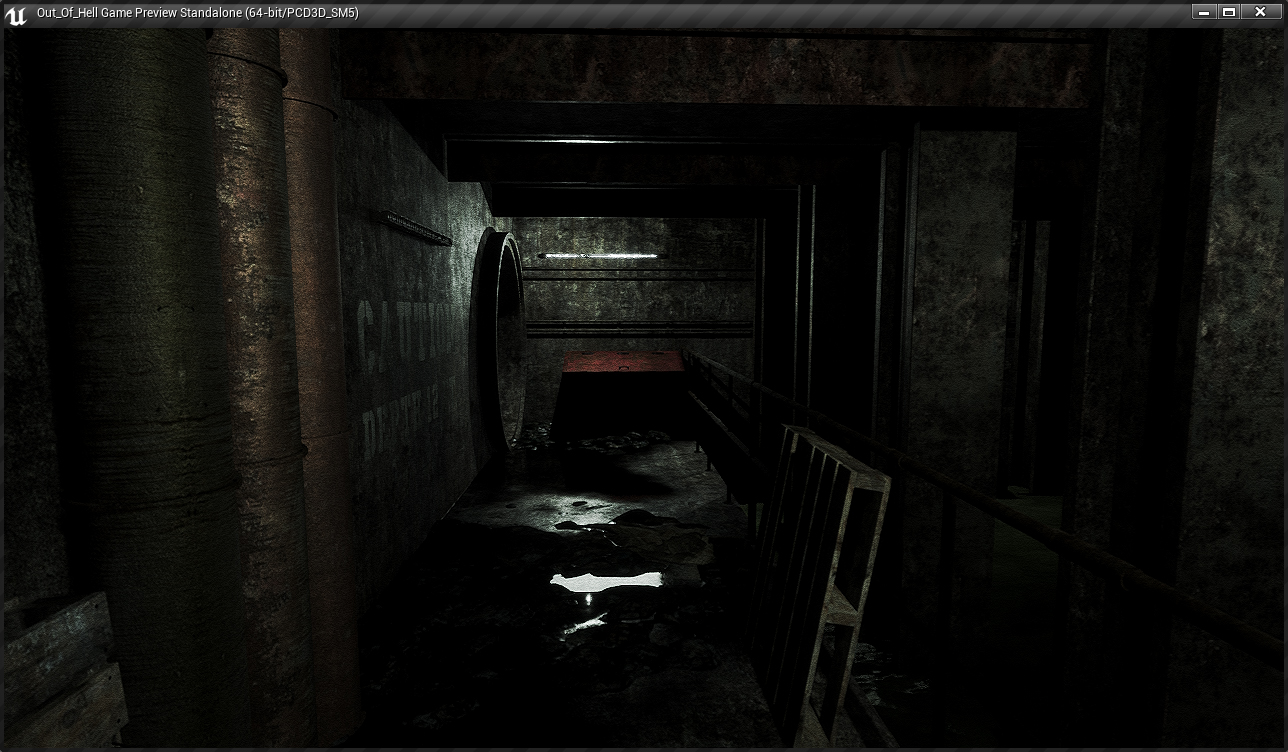Click the horizontal pipes on back wall
Viewport: 1288px width, 752px height.
(638, 328)
